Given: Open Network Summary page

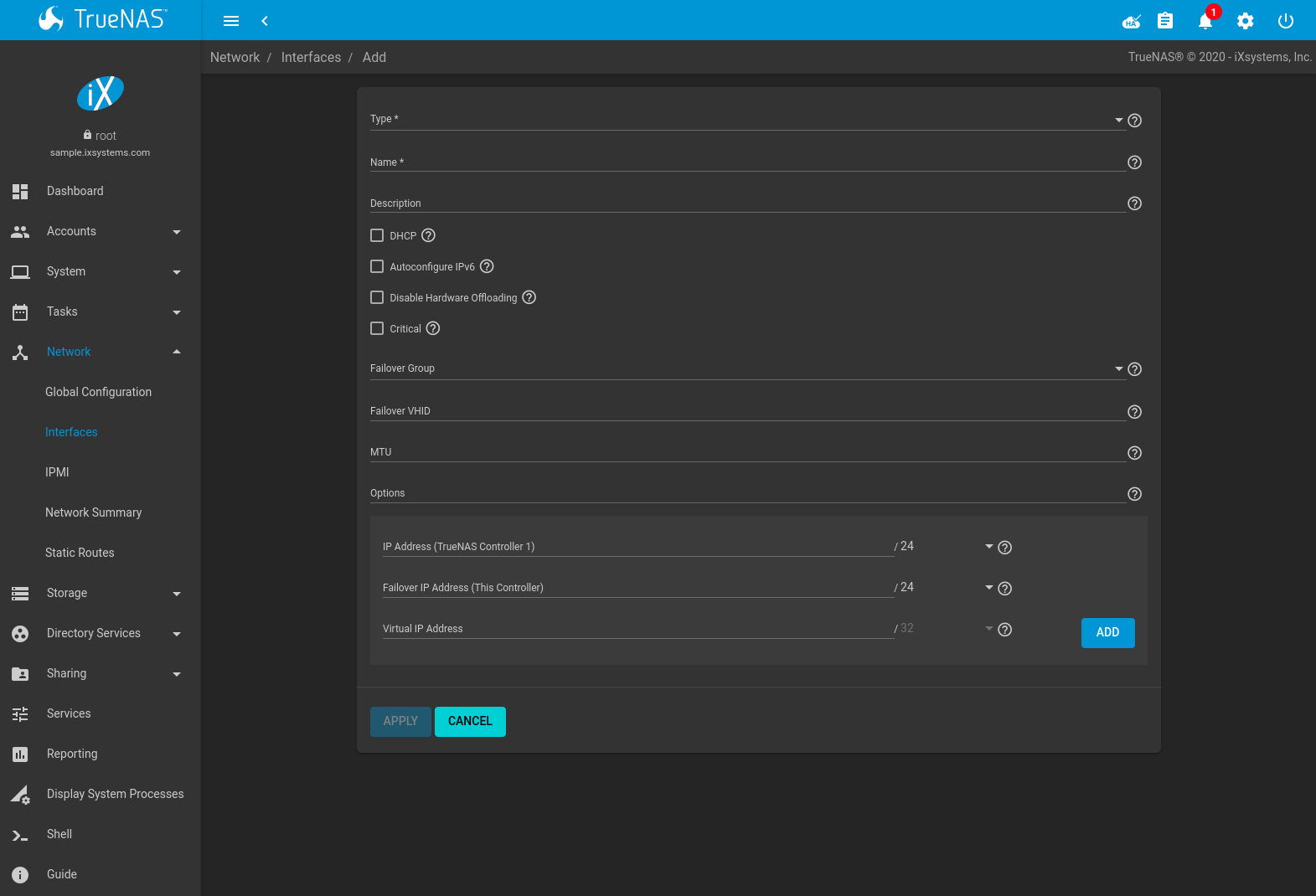Looking at the screenshot, I should click(94, 512).
